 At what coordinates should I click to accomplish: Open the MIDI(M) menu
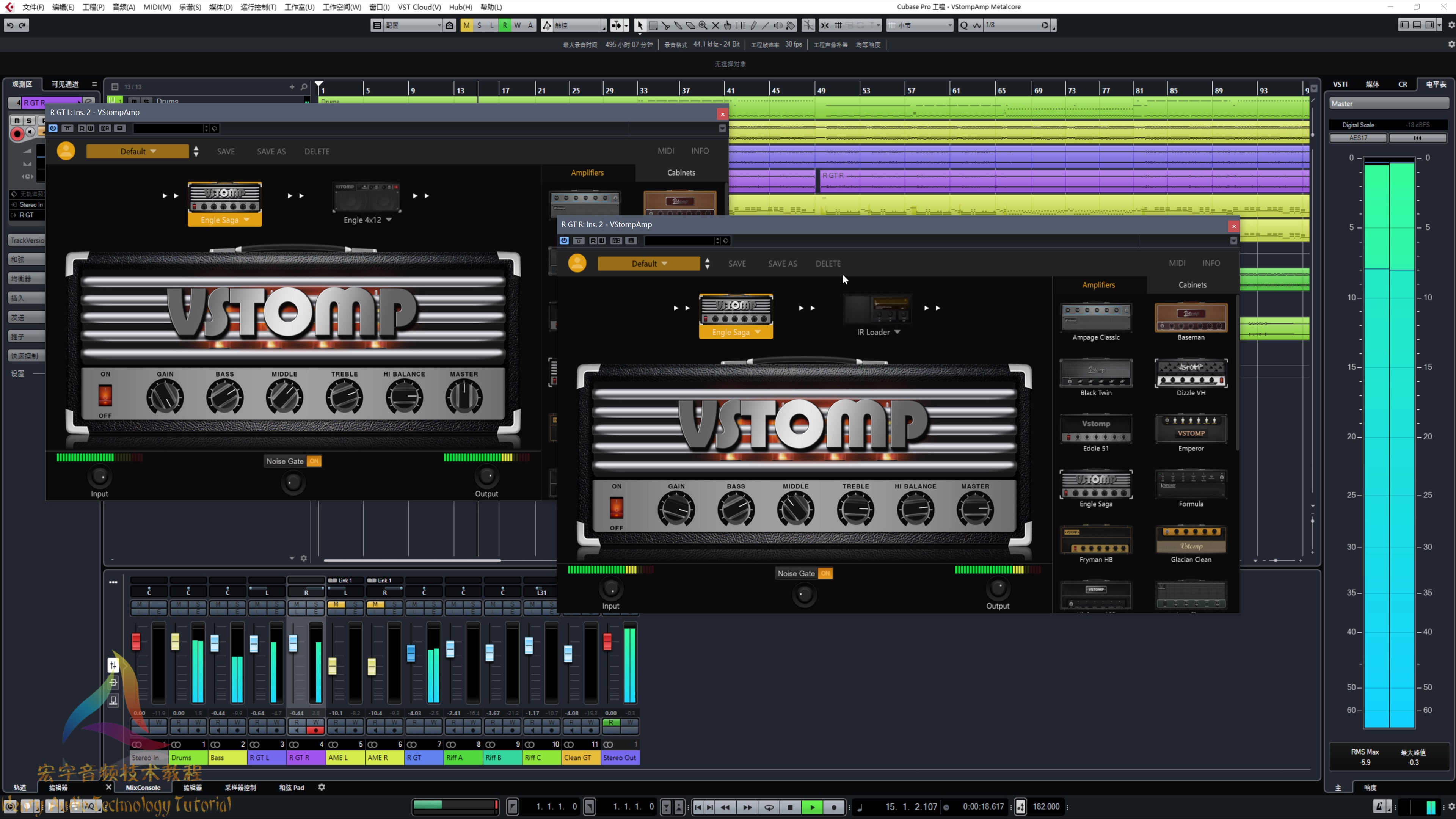click(x=157, y=7)
